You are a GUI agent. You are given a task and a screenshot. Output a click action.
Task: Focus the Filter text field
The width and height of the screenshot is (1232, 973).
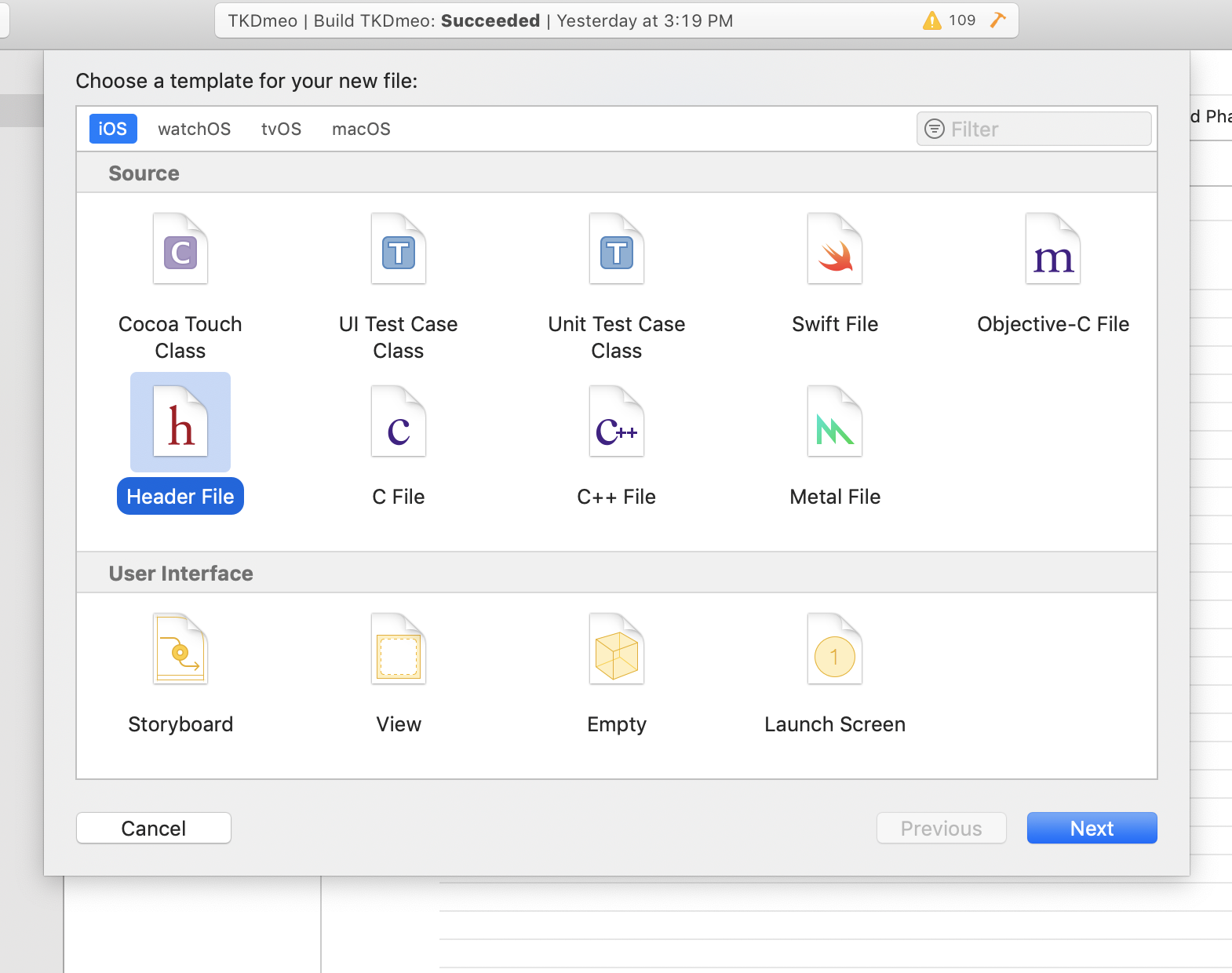click(1034, 129)
